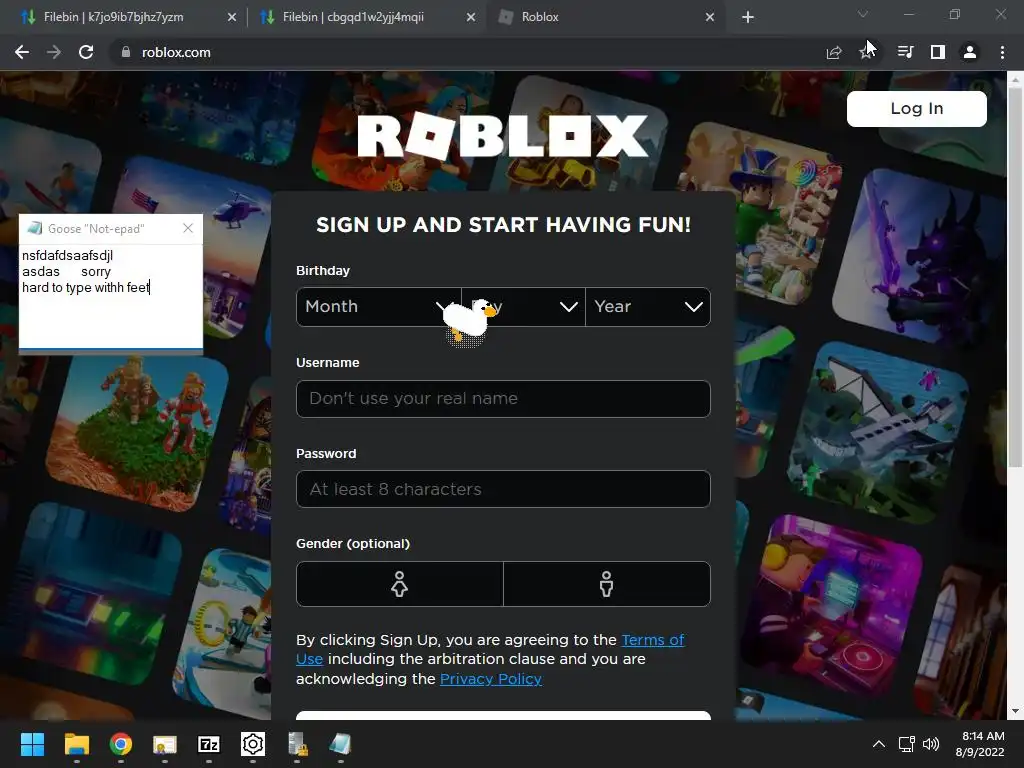
Task: Open the Year birthday dropdown
Action: 648,307
